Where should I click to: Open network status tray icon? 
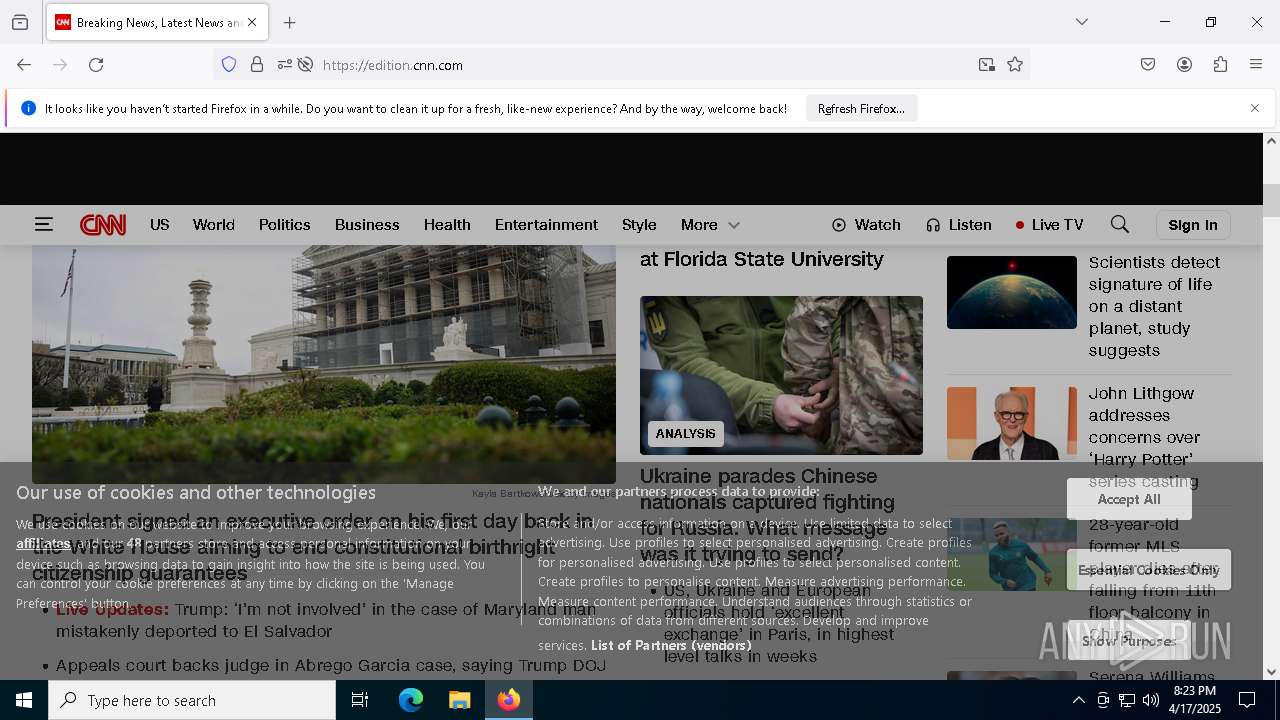pos(1127,701)
